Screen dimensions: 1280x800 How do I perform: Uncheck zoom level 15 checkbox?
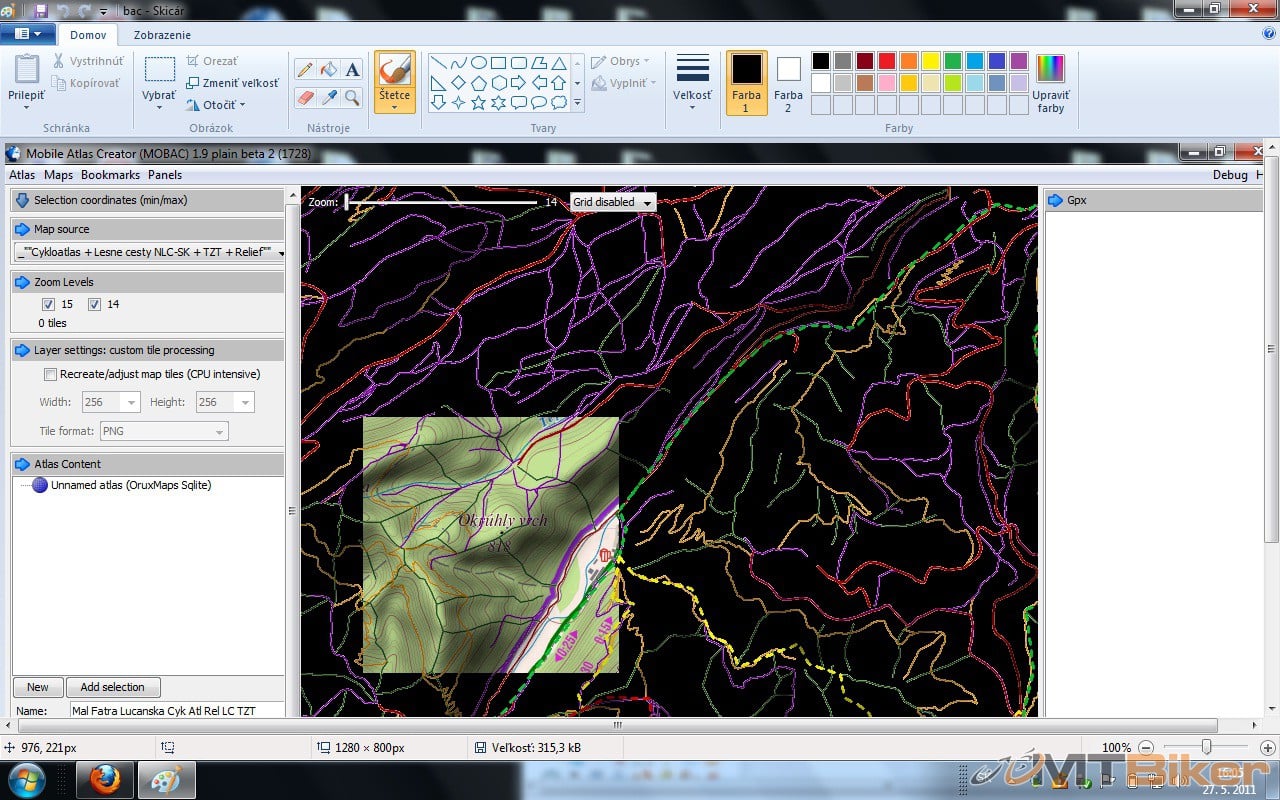(48, 304)
